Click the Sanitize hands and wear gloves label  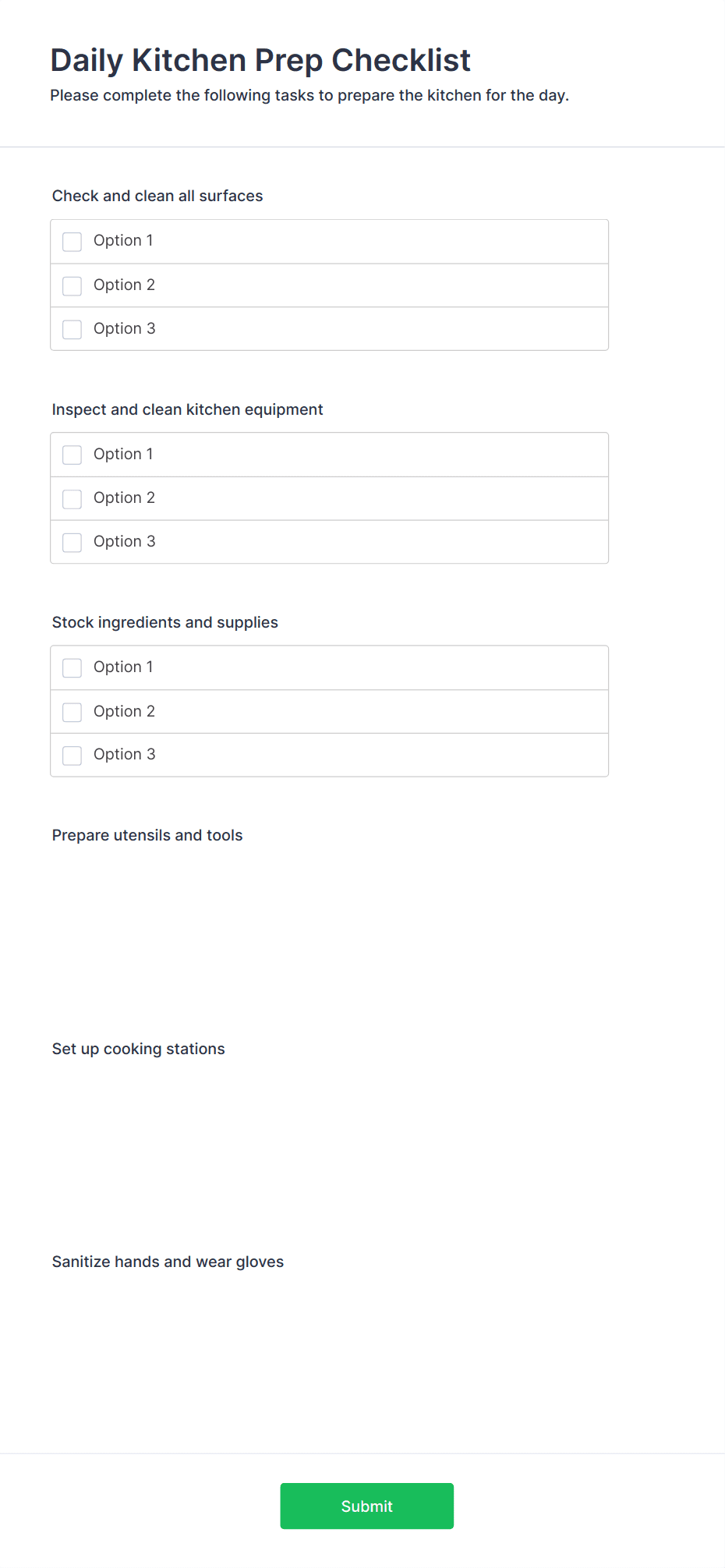168,1262
